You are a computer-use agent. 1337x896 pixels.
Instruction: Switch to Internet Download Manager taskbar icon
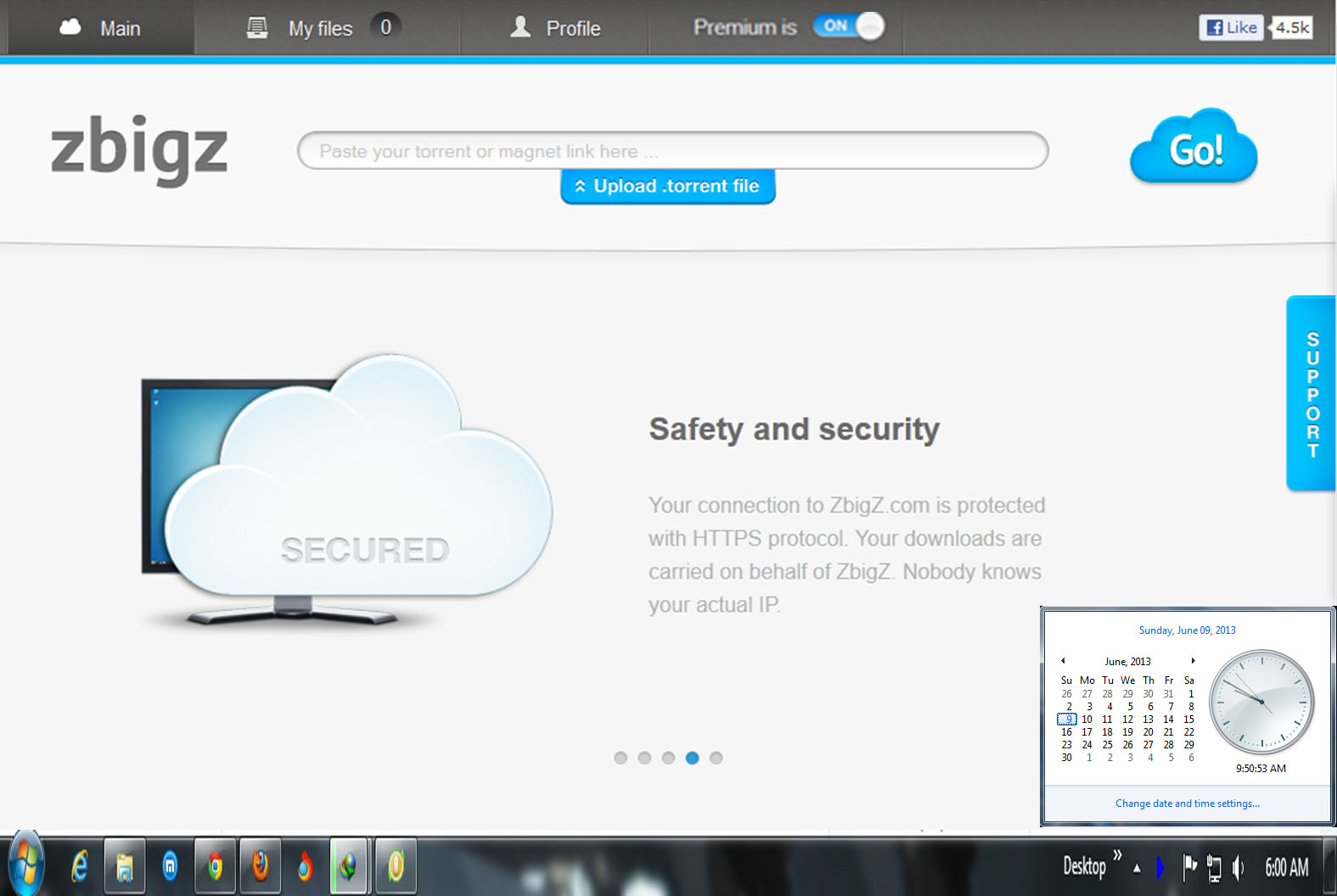349,866
